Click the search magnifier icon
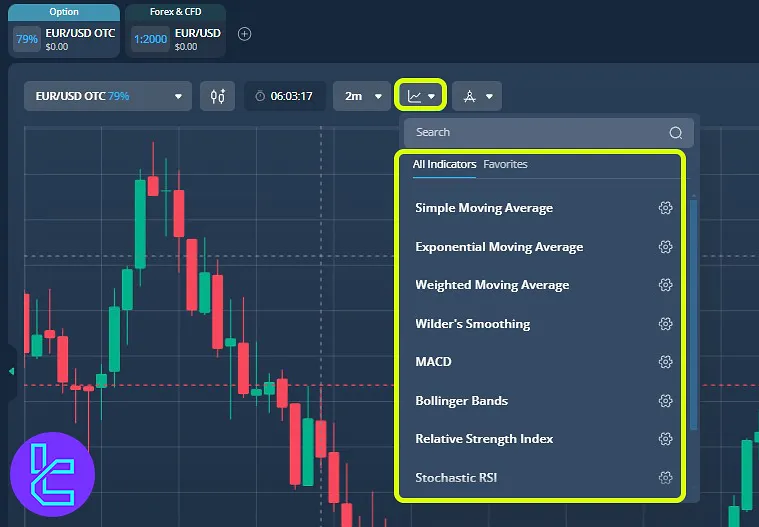The image size is (759, 527). point(676,133)
